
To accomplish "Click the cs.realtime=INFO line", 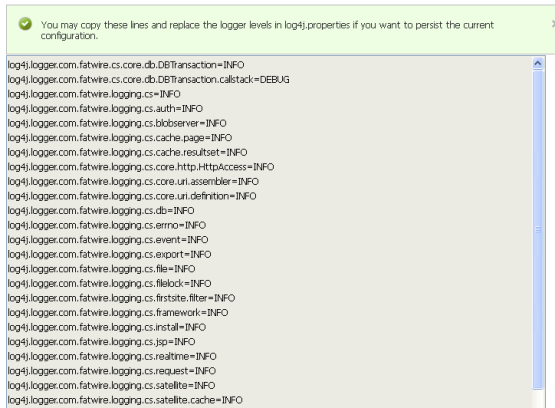I will pos(112,356).
